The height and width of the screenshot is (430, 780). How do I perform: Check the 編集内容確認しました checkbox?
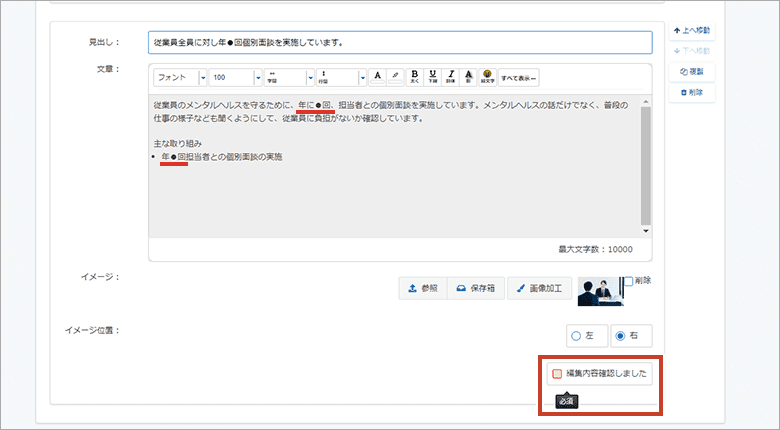click(558, 374)
